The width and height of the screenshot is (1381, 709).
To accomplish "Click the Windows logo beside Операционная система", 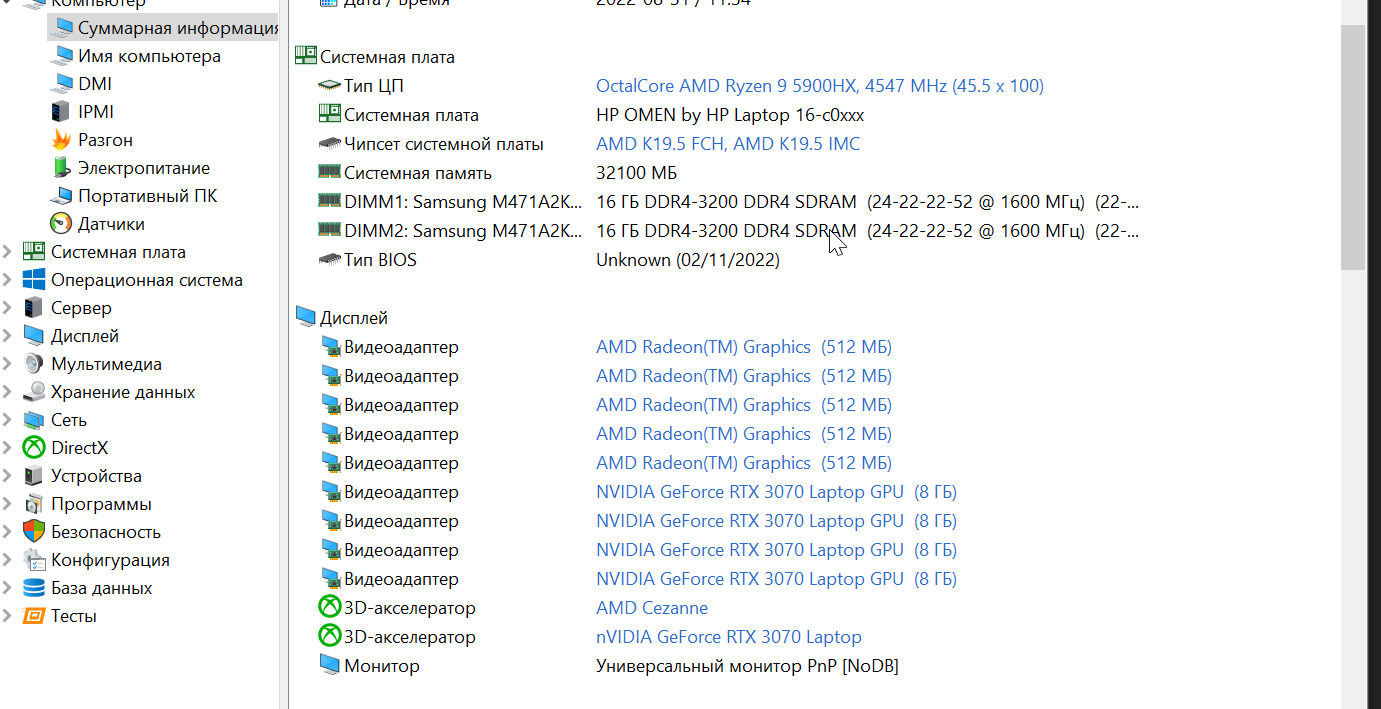I will pos(35,280).
